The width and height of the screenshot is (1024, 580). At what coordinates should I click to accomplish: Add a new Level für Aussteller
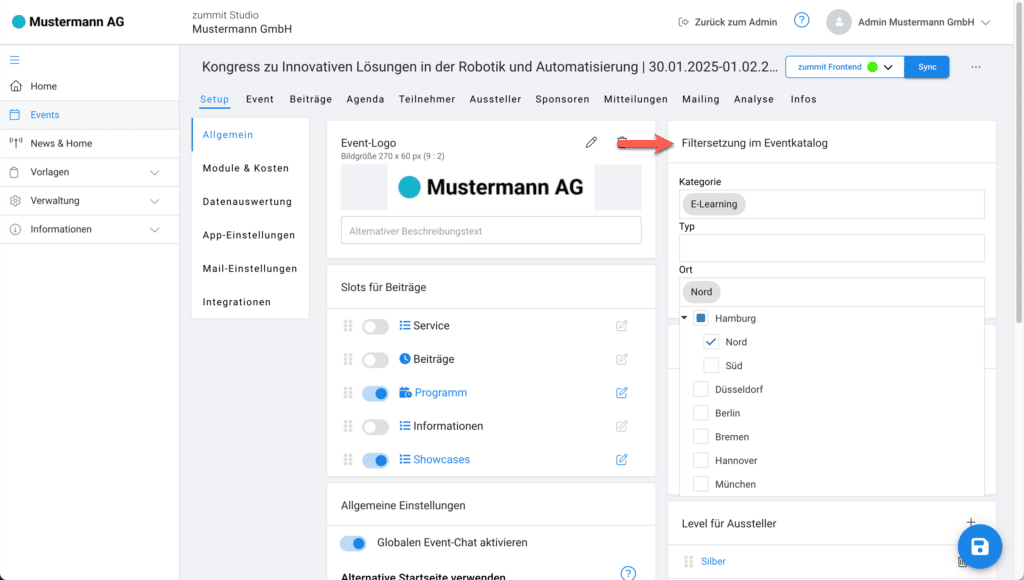969,523
